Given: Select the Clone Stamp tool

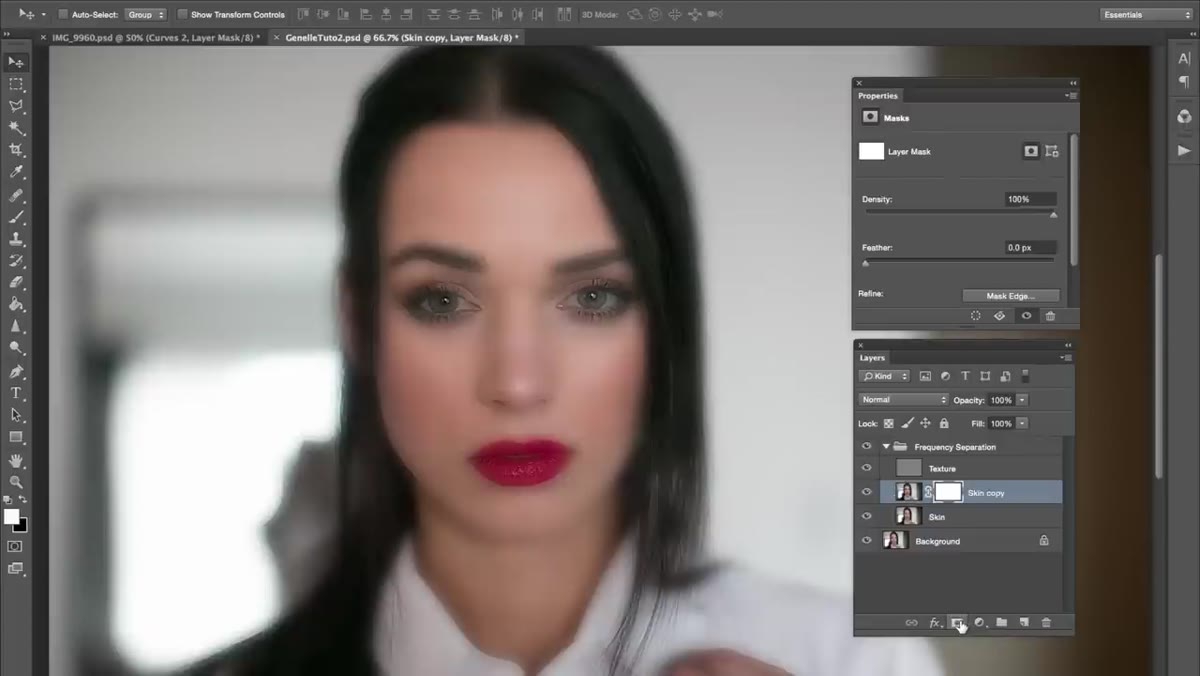Looking at the screenshot, I should pyautogui.click(x=16, y=240).
